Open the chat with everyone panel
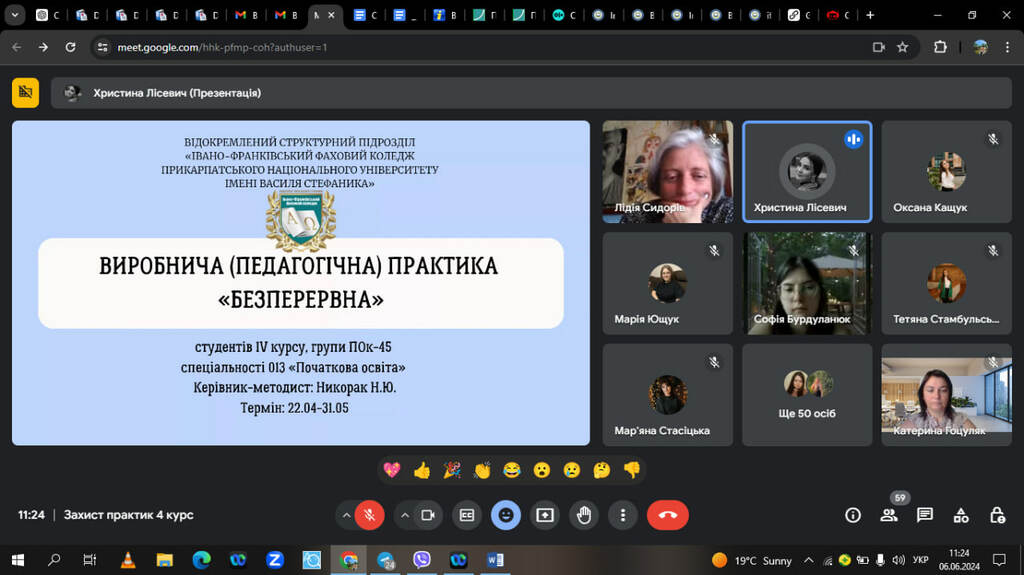Screen dimensions: 1024x575 click(925, 515)
